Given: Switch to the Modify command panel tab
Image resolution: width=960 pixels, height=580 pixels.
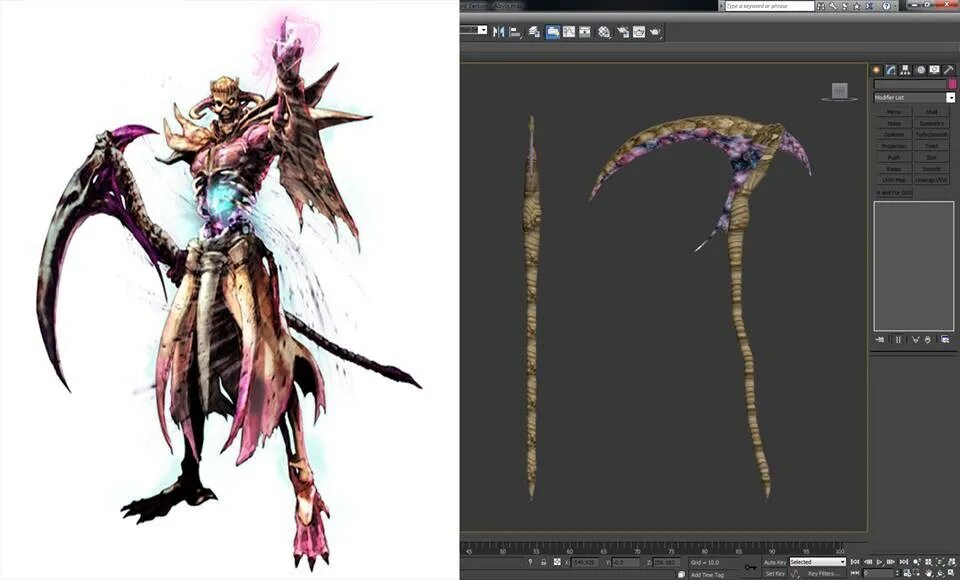Looking at the screenshot, I should 891,70.
